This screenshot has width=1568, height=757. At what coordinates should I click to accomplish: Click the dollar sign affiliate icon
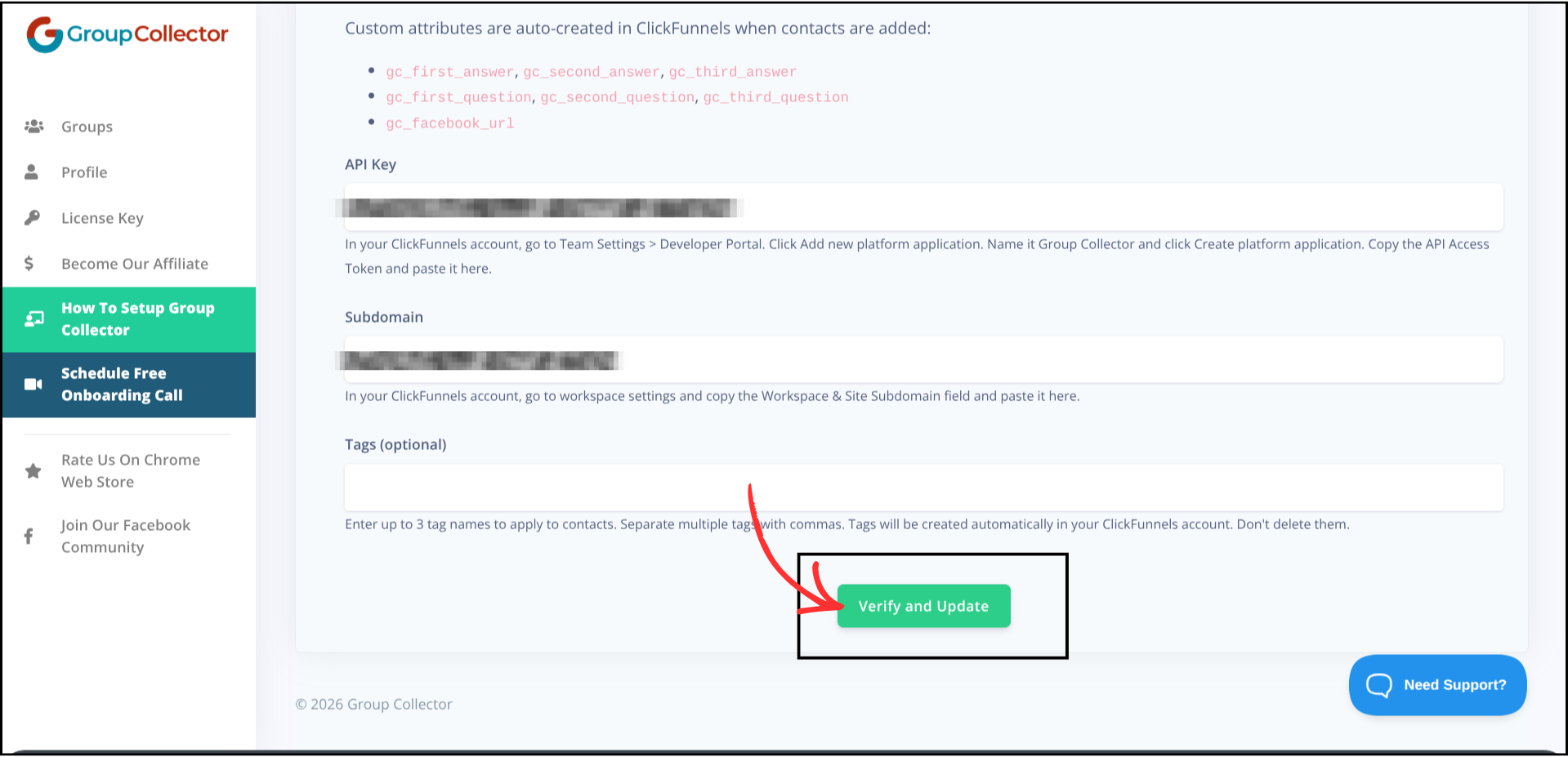pyautogui.click(x=29, y=263)
